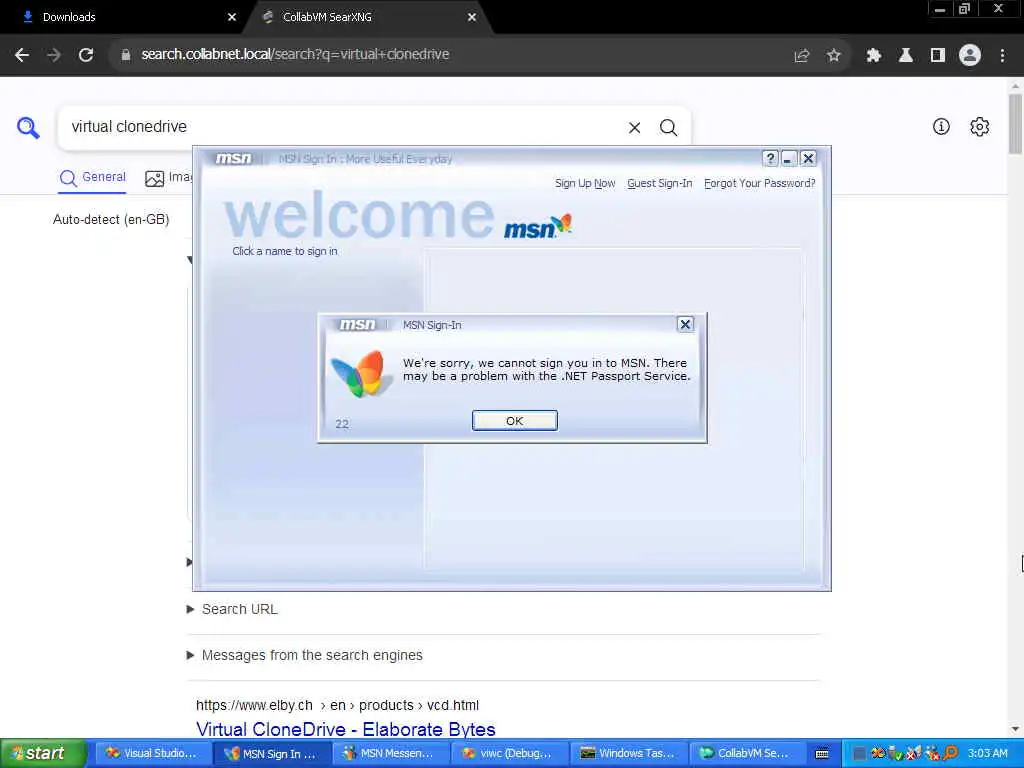Clear the search query with the X icon
The width and height of the screenshot is (1024, 768).
[634, 127]
